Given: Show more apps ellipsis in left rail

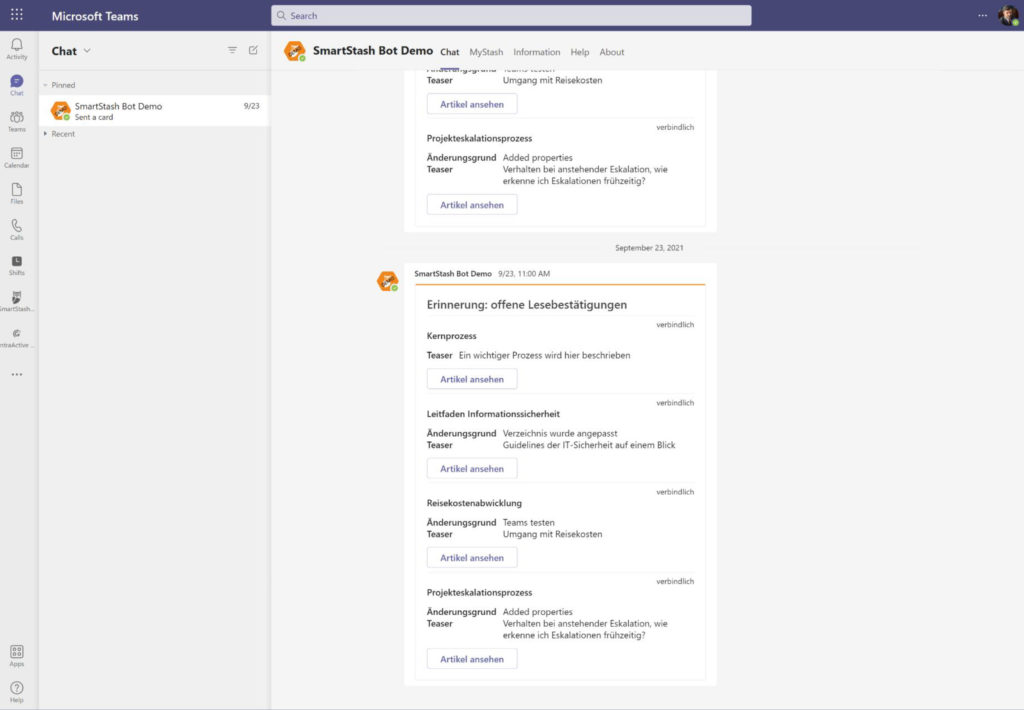Looking at the screenshot, I should [17, 374].
